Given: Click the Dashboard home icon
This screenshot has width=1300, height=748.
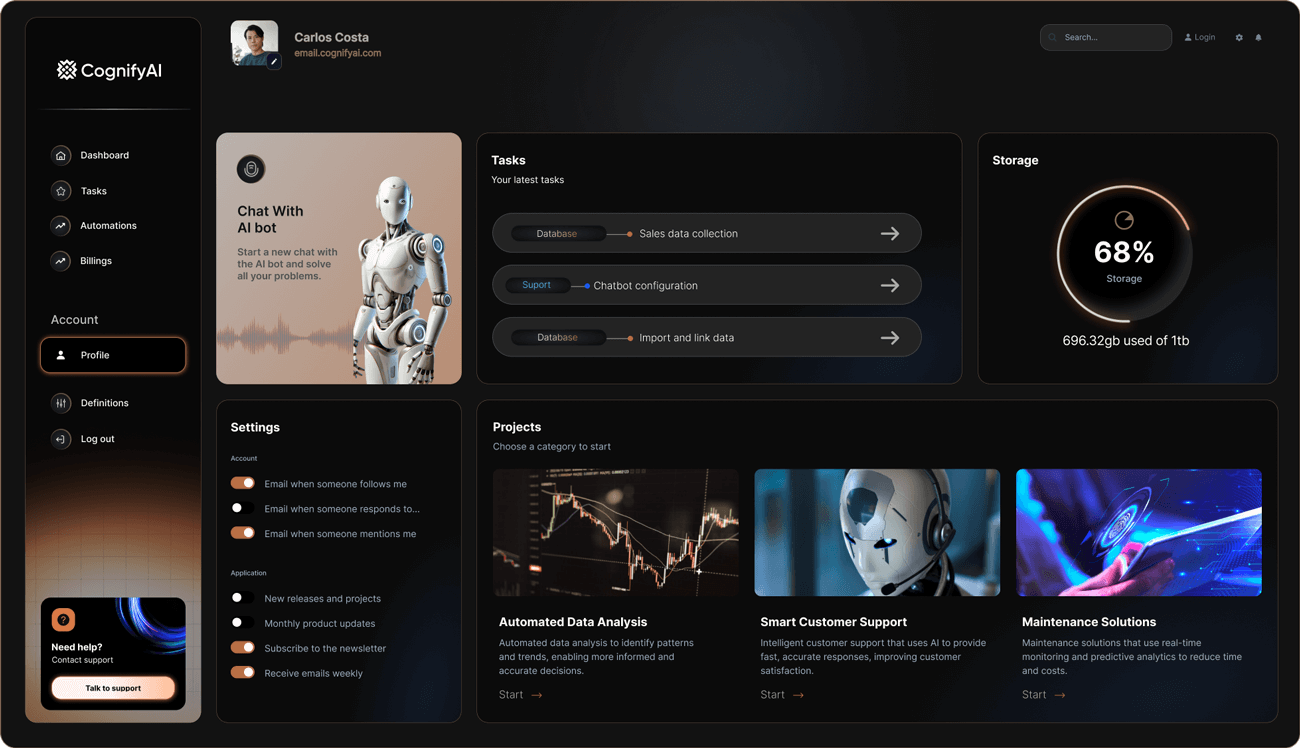Looking at the screenshot, I should click(61, 155).
